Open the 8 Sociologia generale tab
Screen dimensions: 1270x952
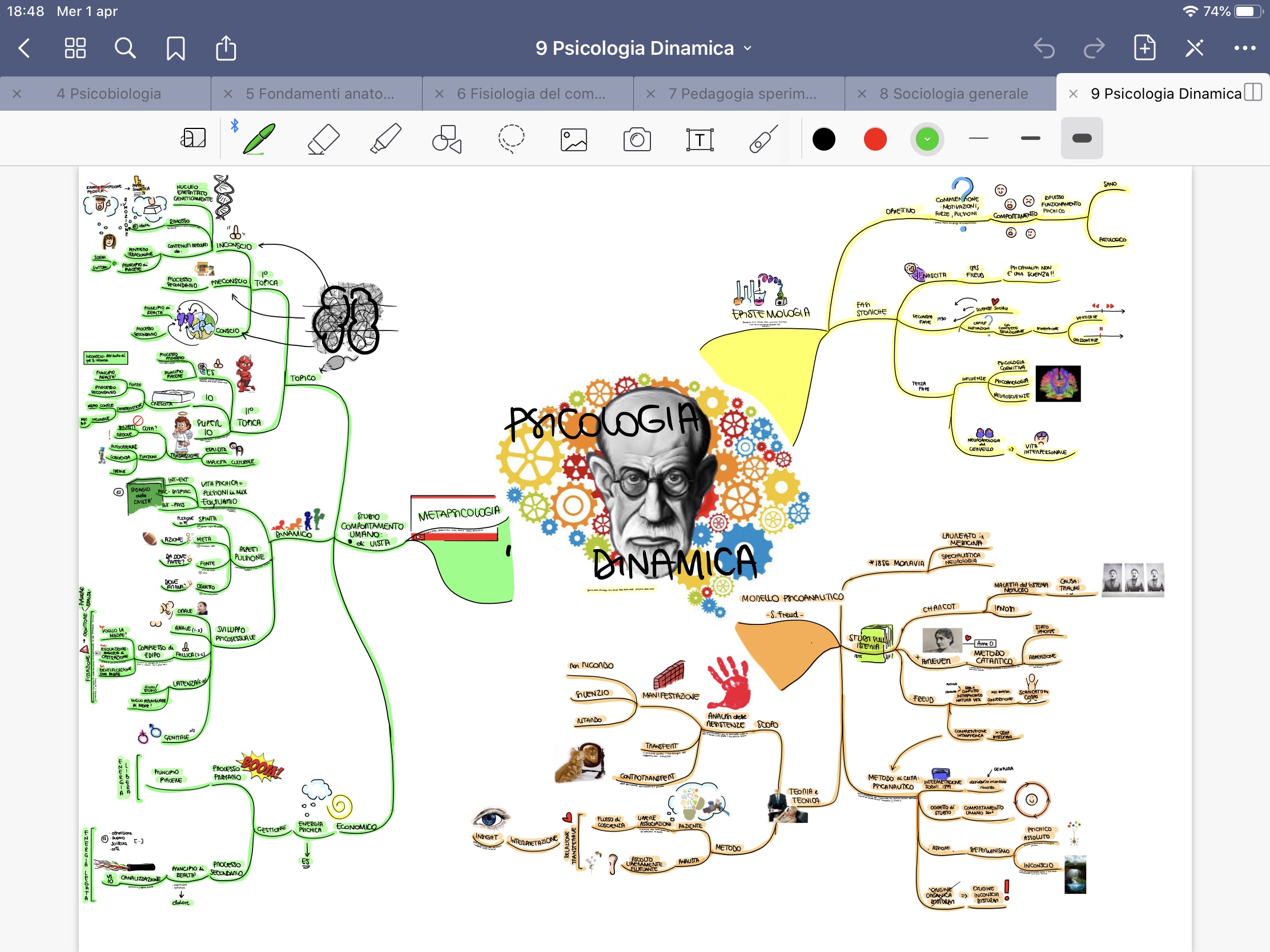(953, 94)
